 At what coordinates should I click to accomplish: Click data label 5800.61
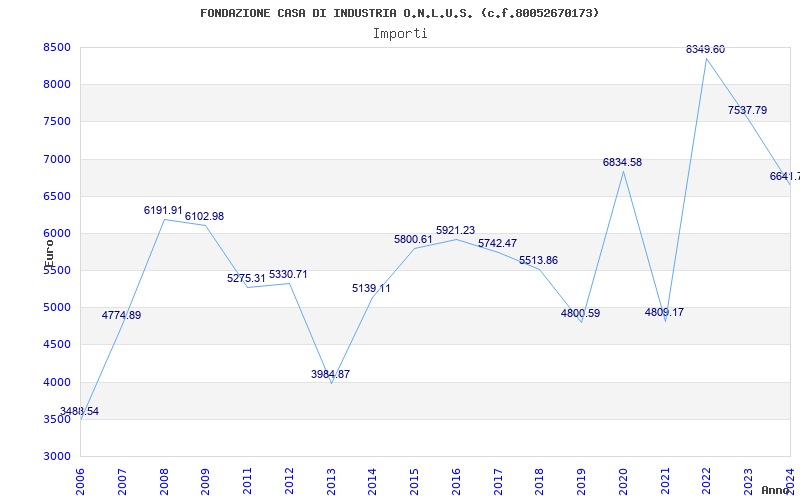pos(413,239)
